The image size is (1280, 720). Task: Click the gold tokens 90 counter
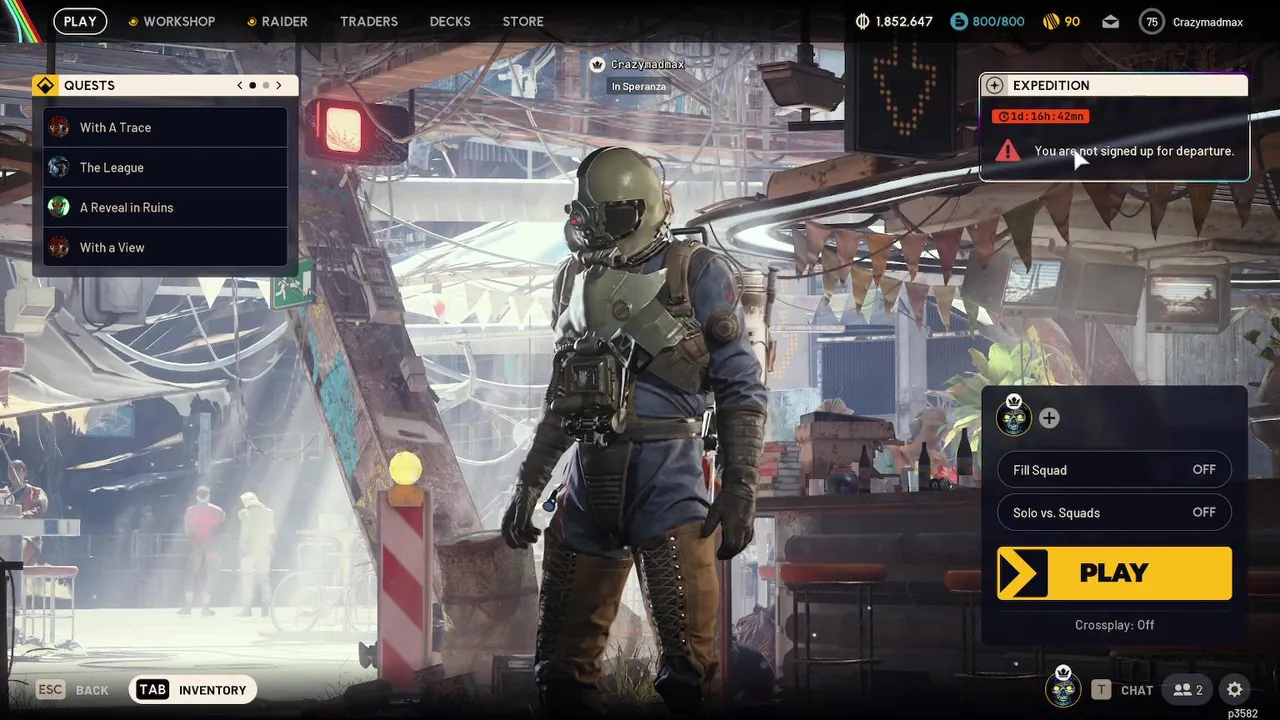click(x=1061, y=21)
